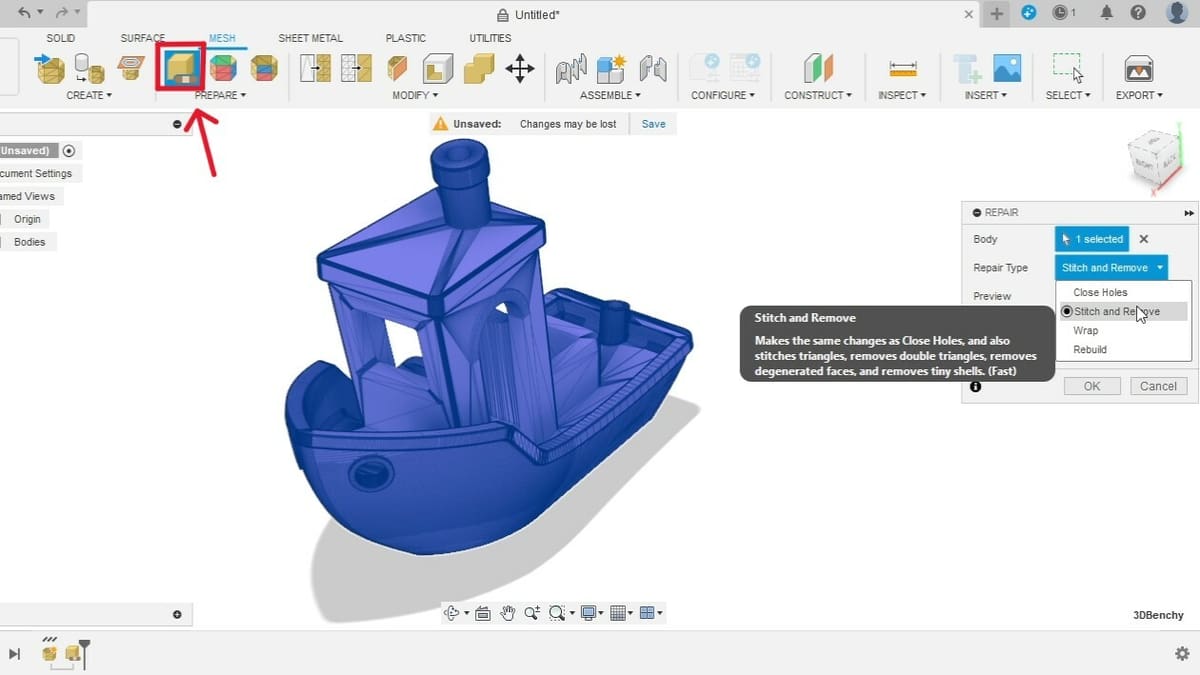Viewport: 1200px width, 675px height.
Task: Switch to the SHEET METAL tab
Action: point(310,38)
